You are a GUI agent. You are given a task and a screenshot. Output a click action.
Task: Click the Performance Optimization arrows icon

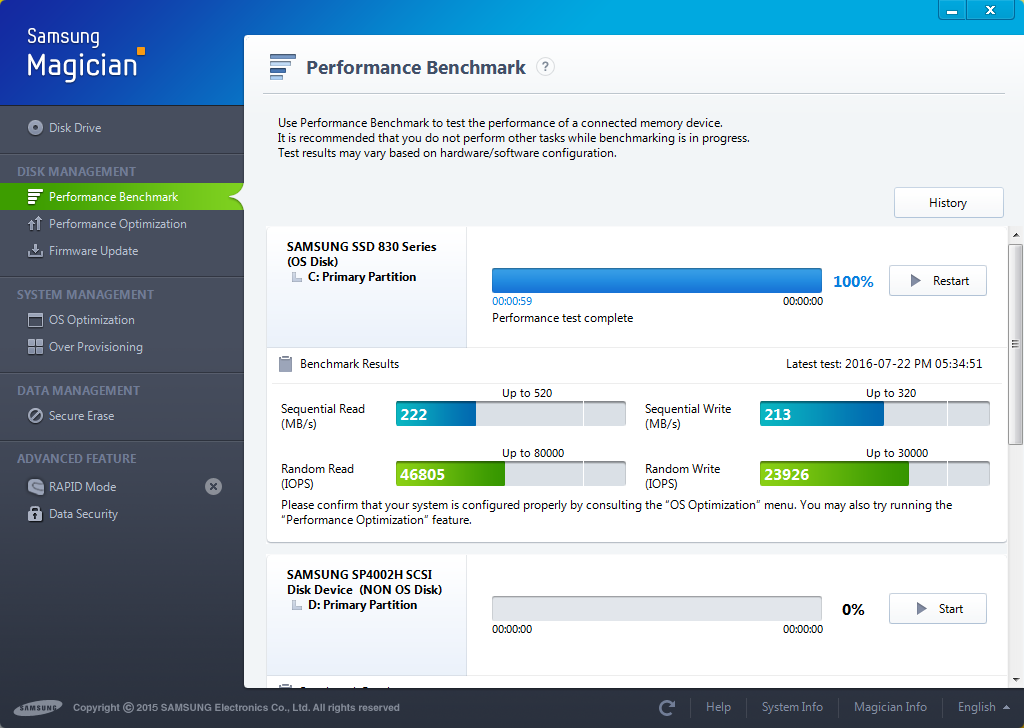point(35,224)
